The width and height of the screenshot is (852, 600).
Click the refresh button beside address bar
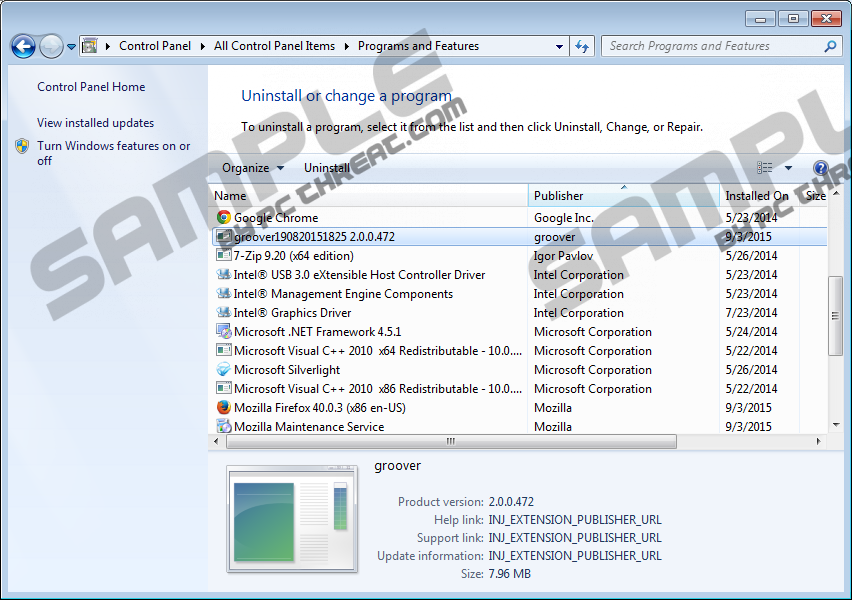(x=583, y=46)
